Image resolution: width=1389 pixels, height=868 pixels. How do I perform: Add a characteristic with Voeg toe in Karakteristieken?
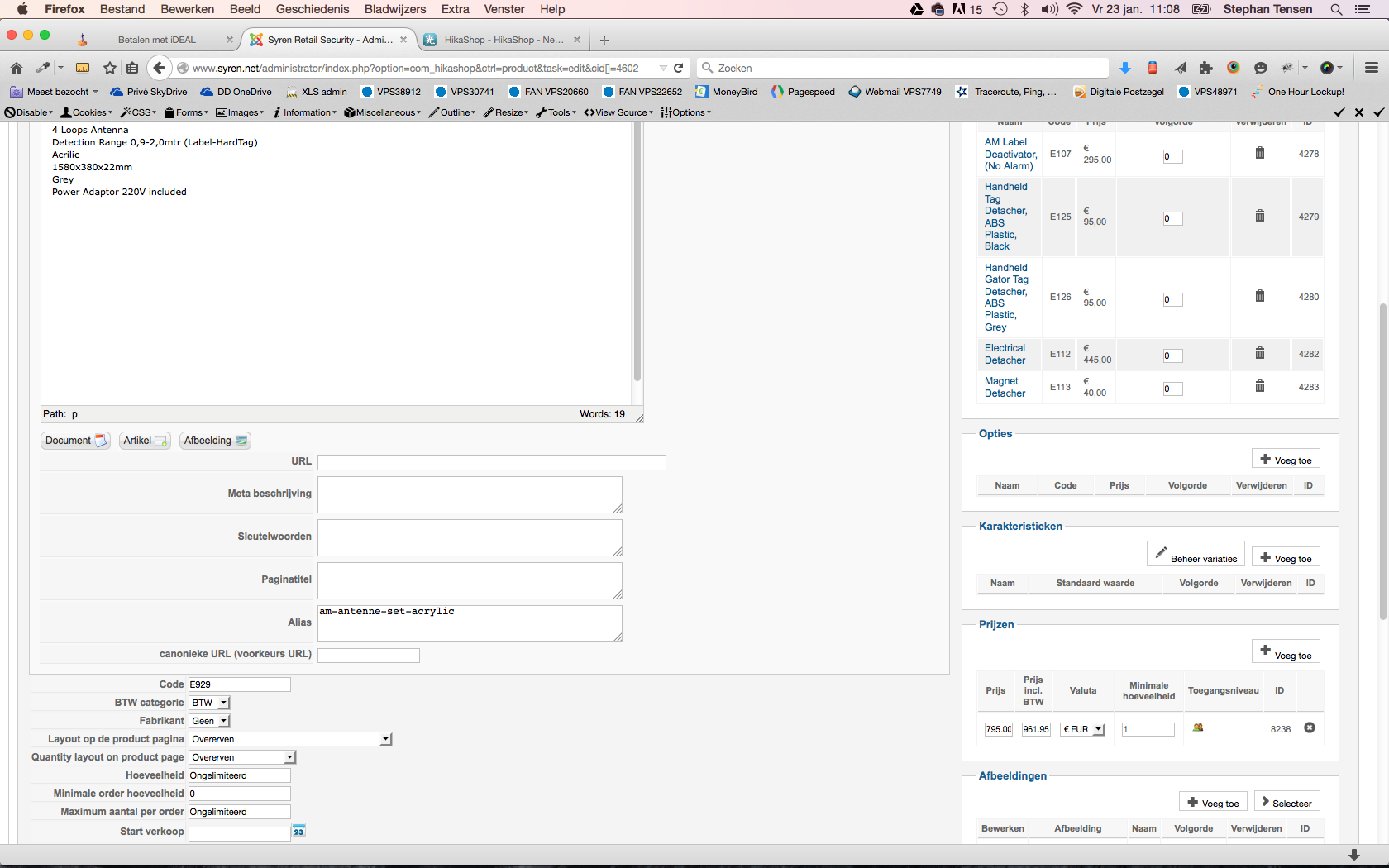coord(1286,557)
